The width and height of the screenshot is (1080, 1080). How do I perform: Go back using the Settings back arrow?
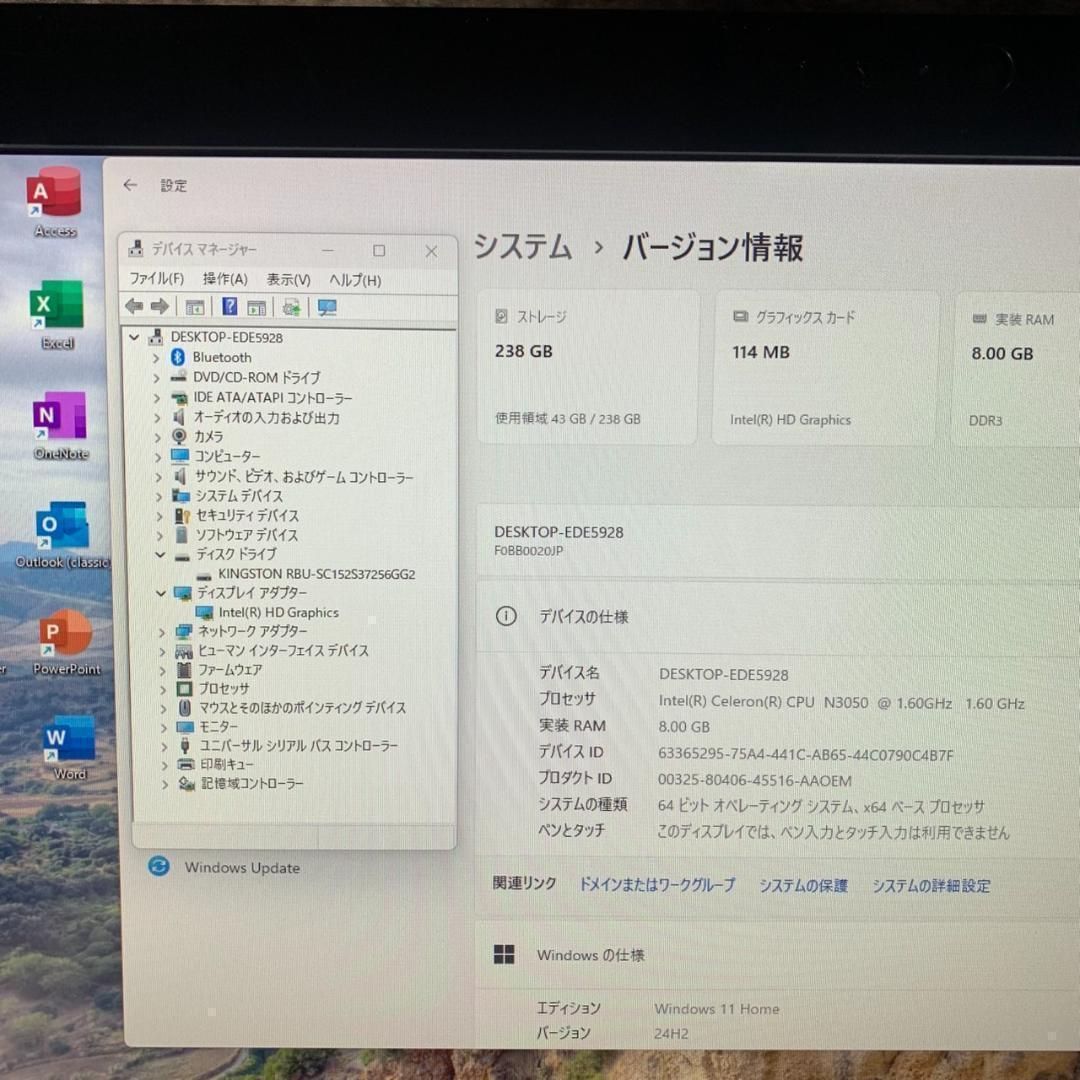(x=130, y=185)
